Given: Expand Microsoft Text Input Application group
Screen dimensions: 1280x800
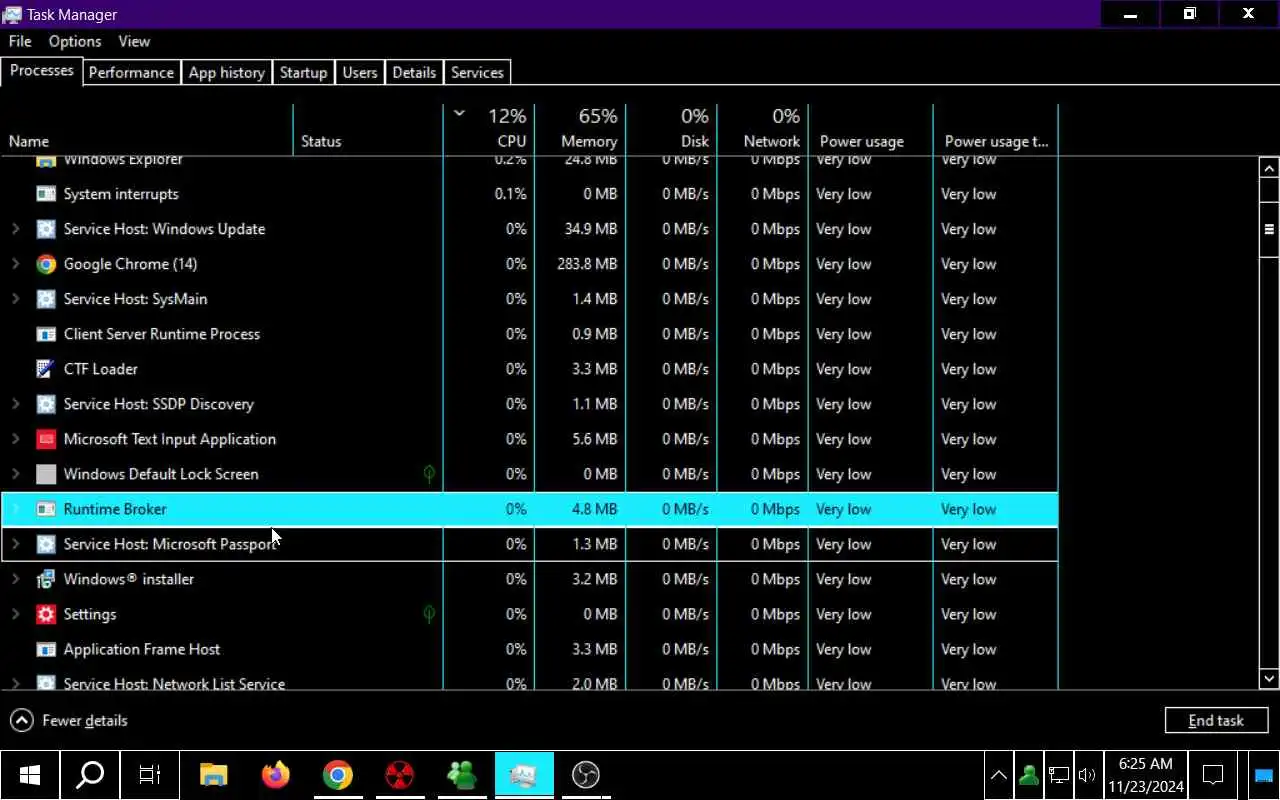Looking at the screenshot, I should click(x=15, y=439).
